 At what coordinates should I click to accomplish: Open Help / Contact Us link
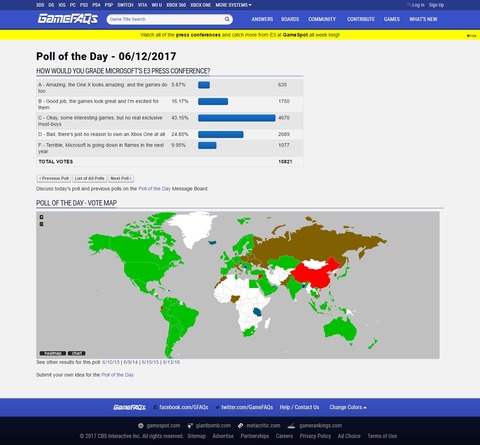point(299,407)
